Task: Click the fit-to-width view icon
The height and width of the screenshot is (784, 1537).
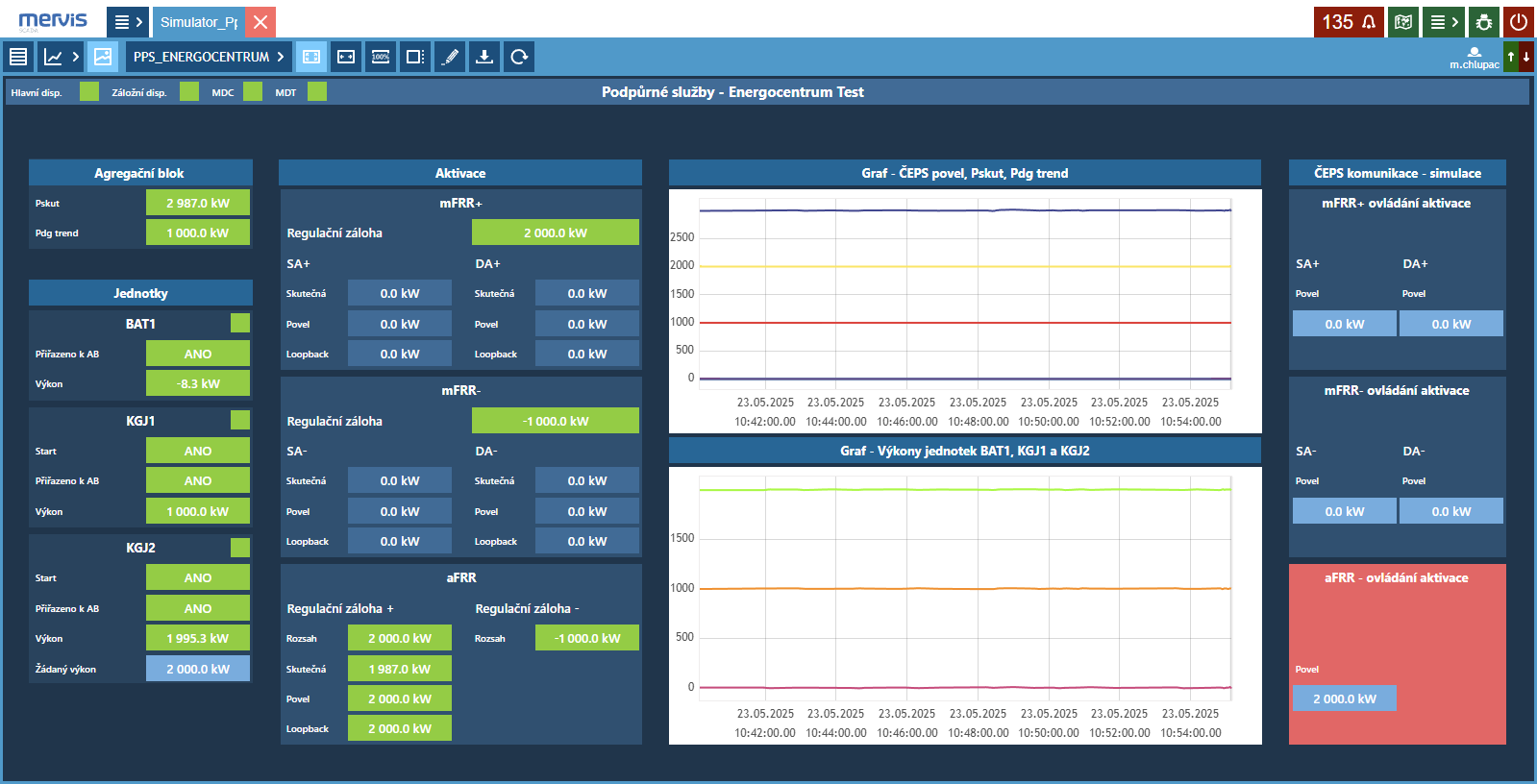Action: 346,57
